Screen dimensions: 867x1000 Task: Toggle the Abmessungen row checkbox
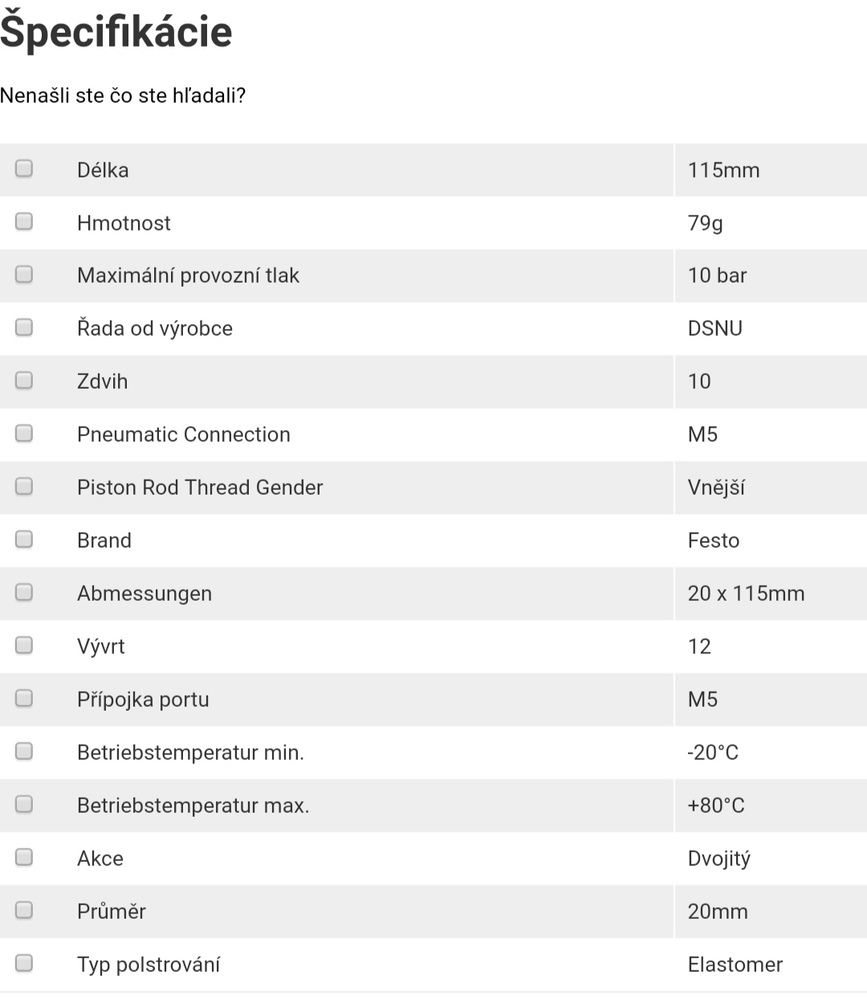click(24, 593)
